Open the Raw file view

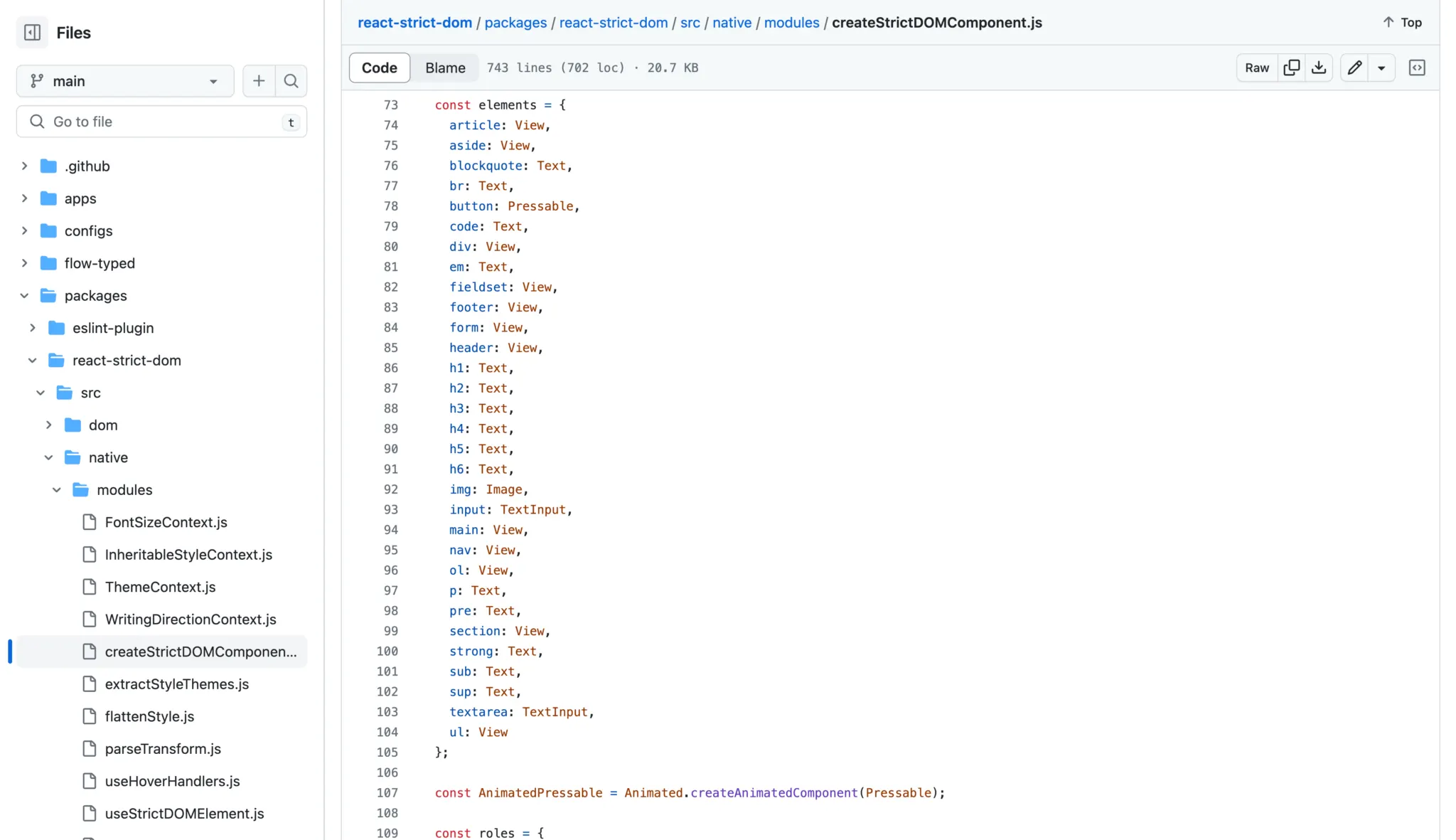click(x=1257, y=68)
